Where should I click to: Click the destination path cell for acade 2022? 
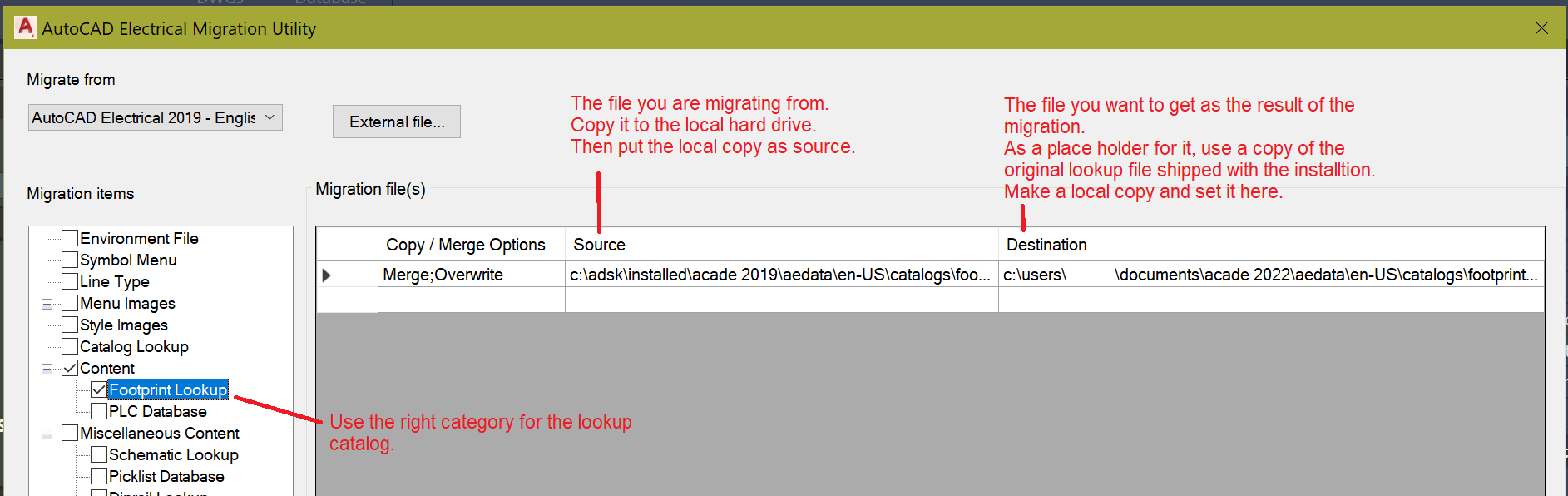(x=1271, y=275)
